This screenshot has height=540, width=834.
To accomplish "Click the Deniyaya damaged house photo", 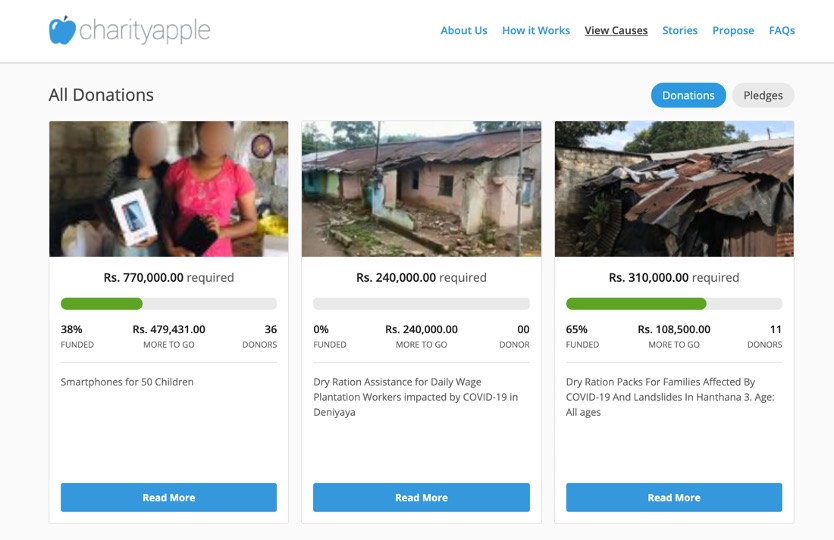I will 421,189.
